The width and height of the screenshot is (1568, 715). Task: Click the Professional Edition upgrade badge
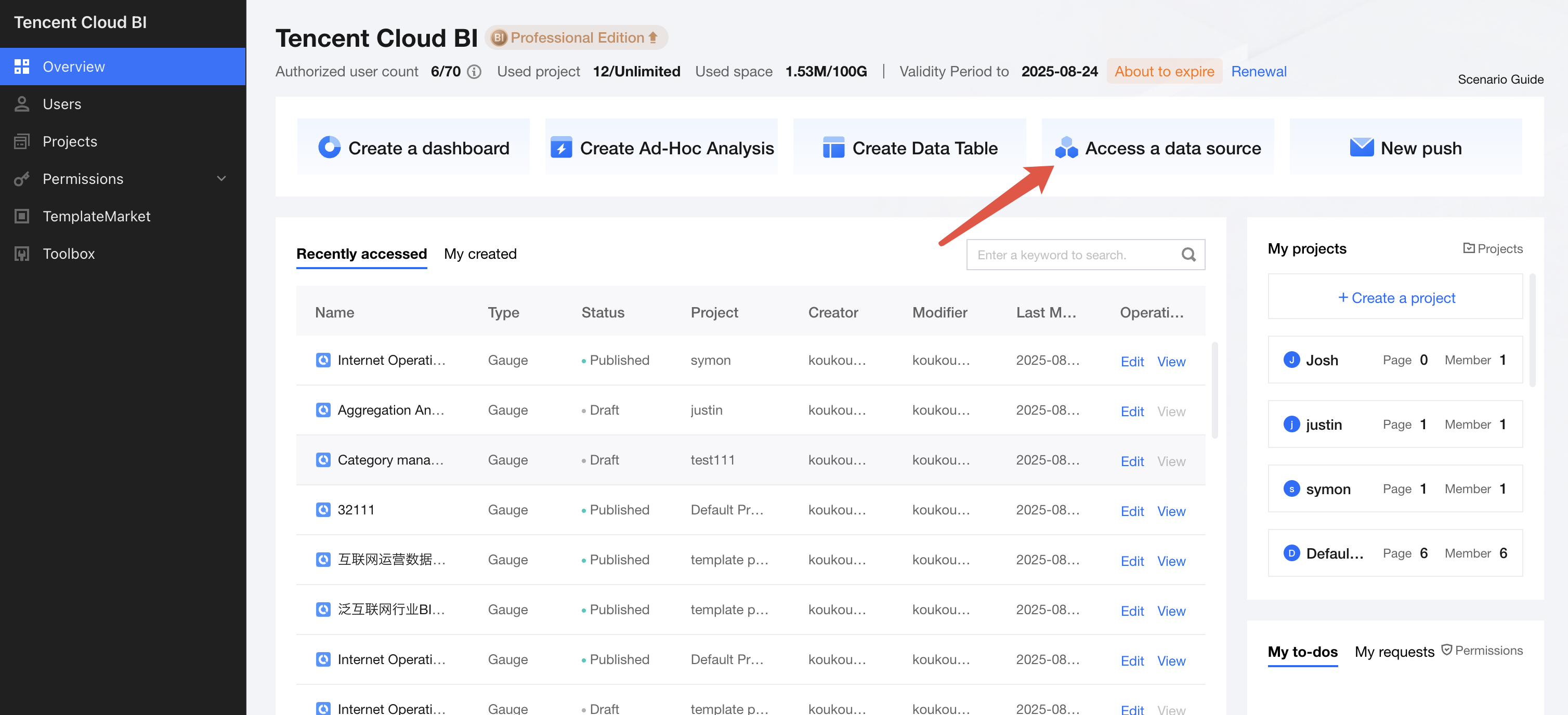[576, 38]
